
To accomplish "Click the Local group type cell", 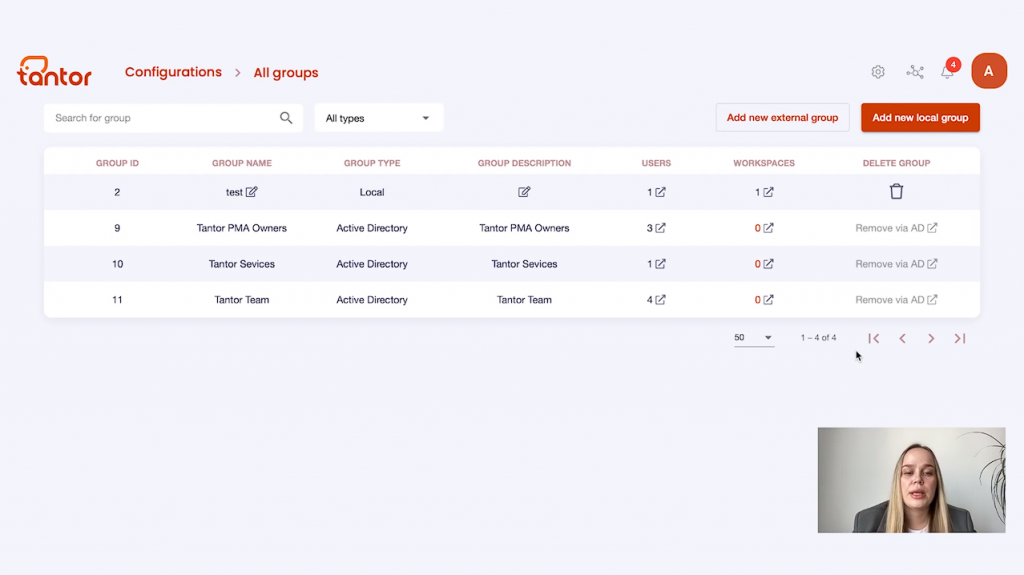I will pos(372,192).
